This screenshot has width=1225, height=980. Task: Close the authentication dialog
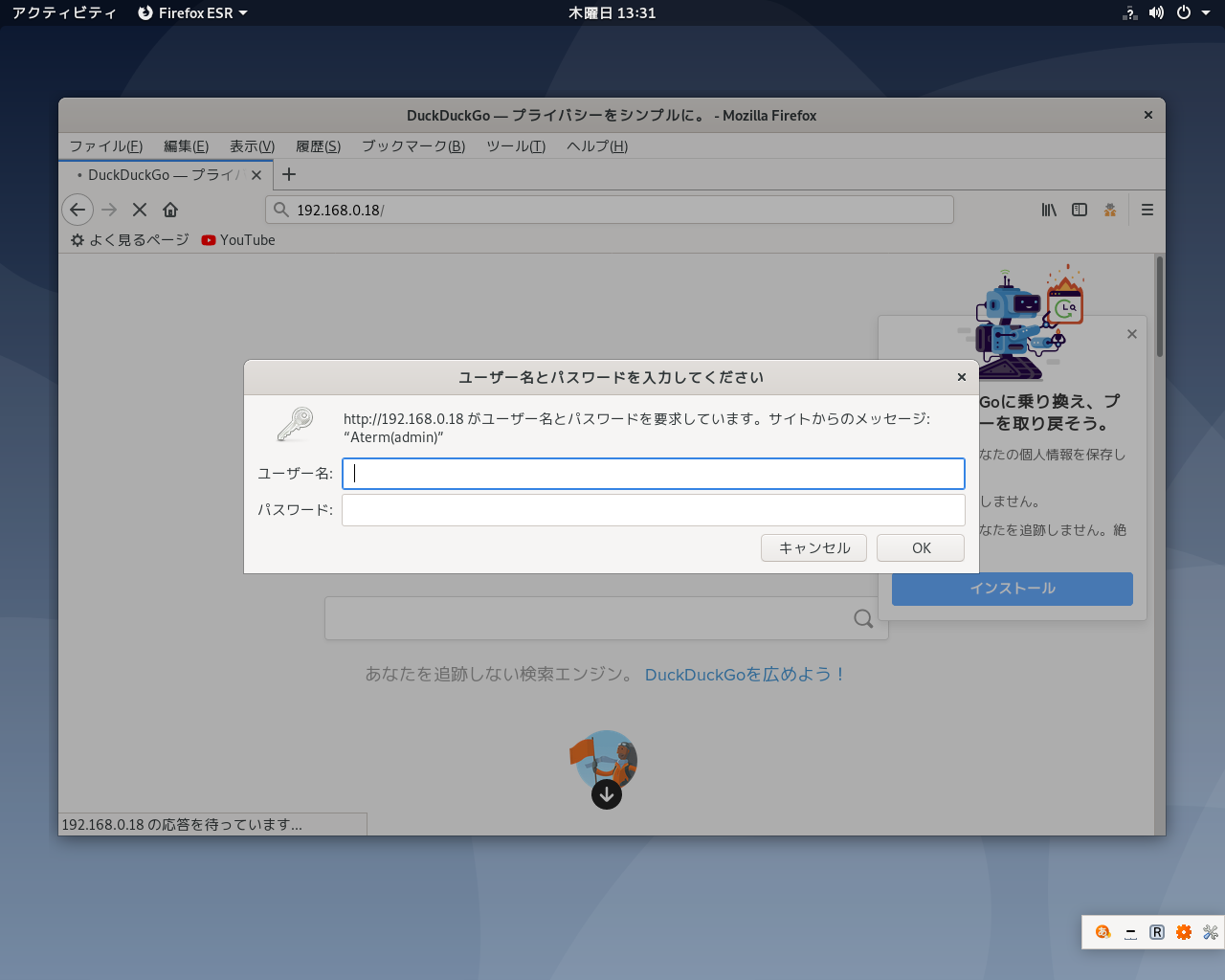pos(962,377)
